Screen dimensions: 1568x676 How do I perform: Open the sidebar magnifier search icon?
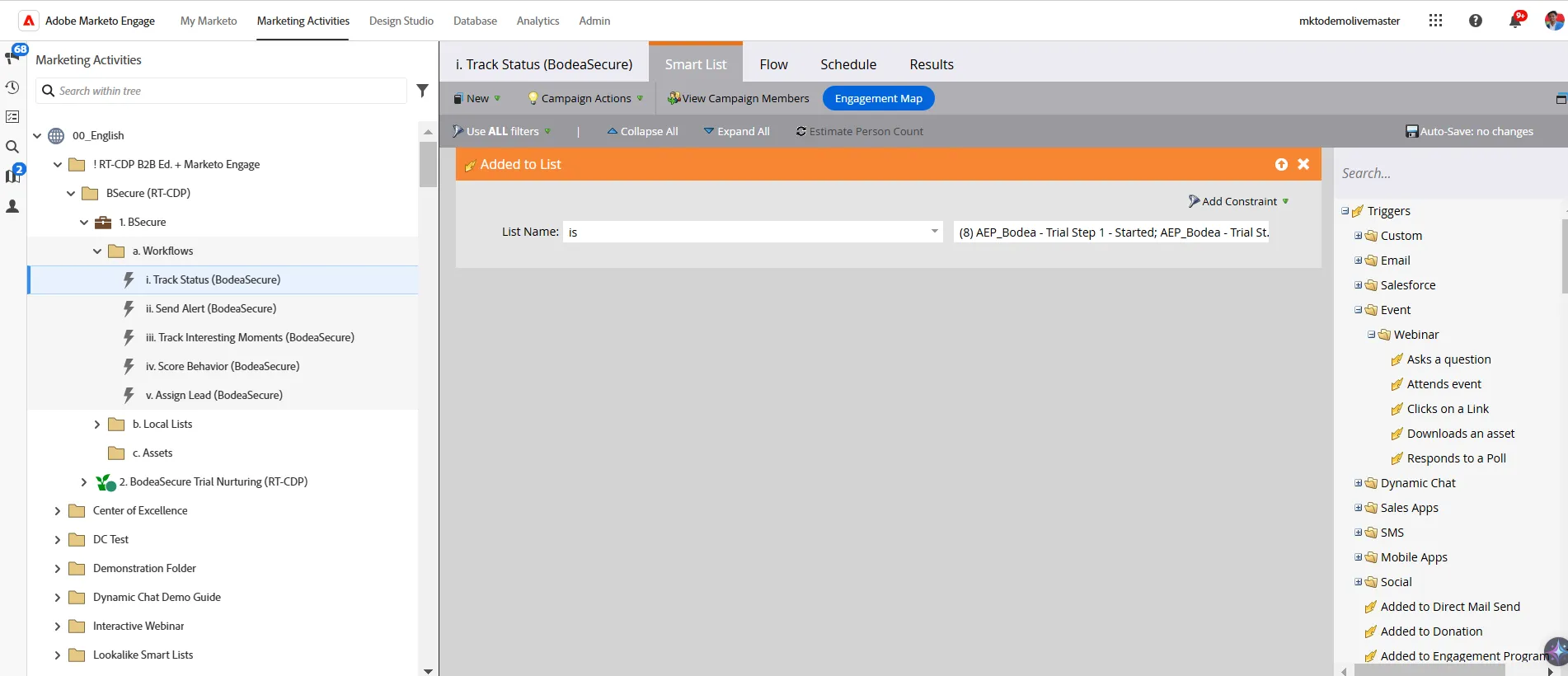[x=12, y=147]
